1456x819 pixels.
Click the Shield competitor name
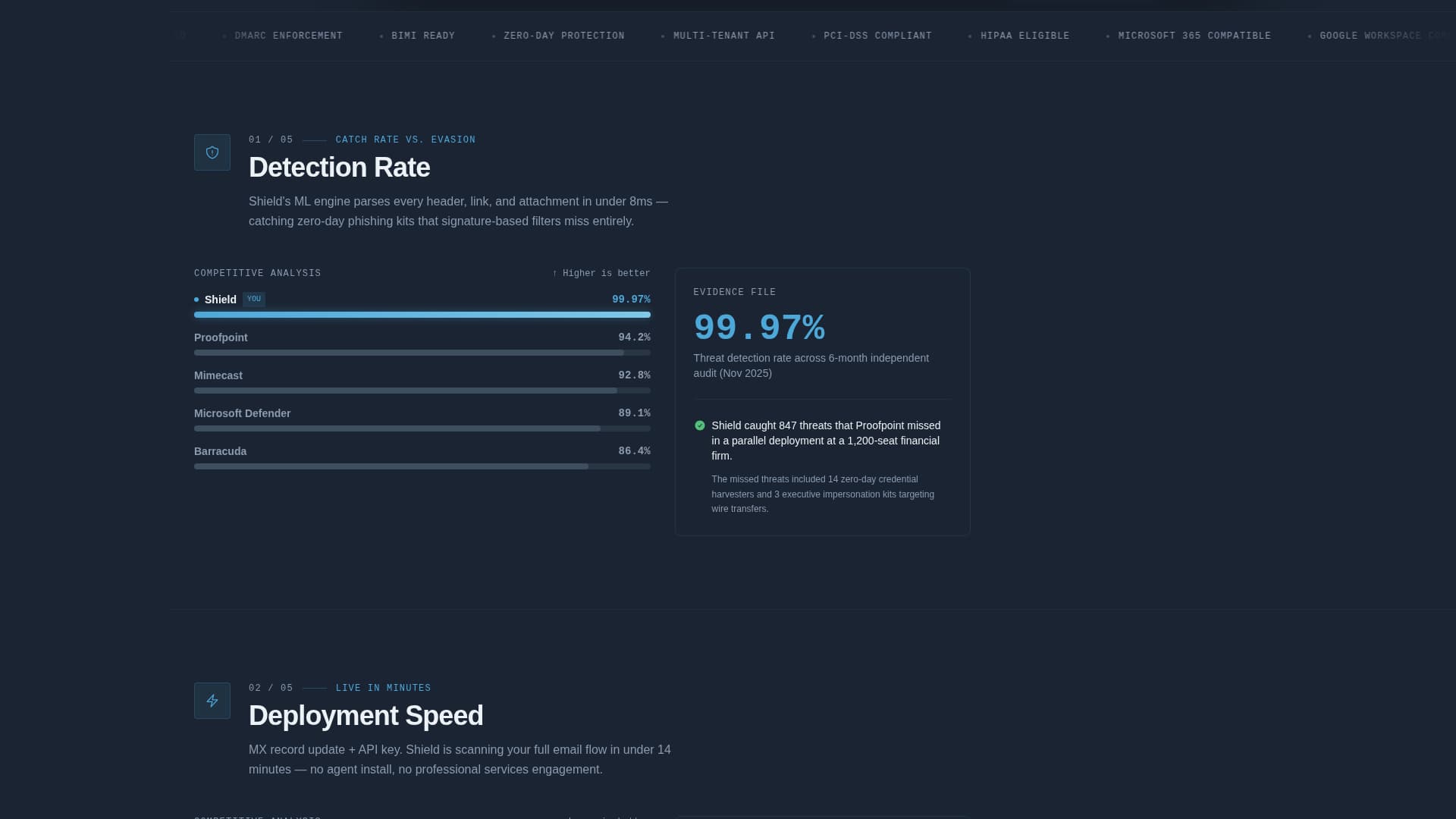point(221,300)
